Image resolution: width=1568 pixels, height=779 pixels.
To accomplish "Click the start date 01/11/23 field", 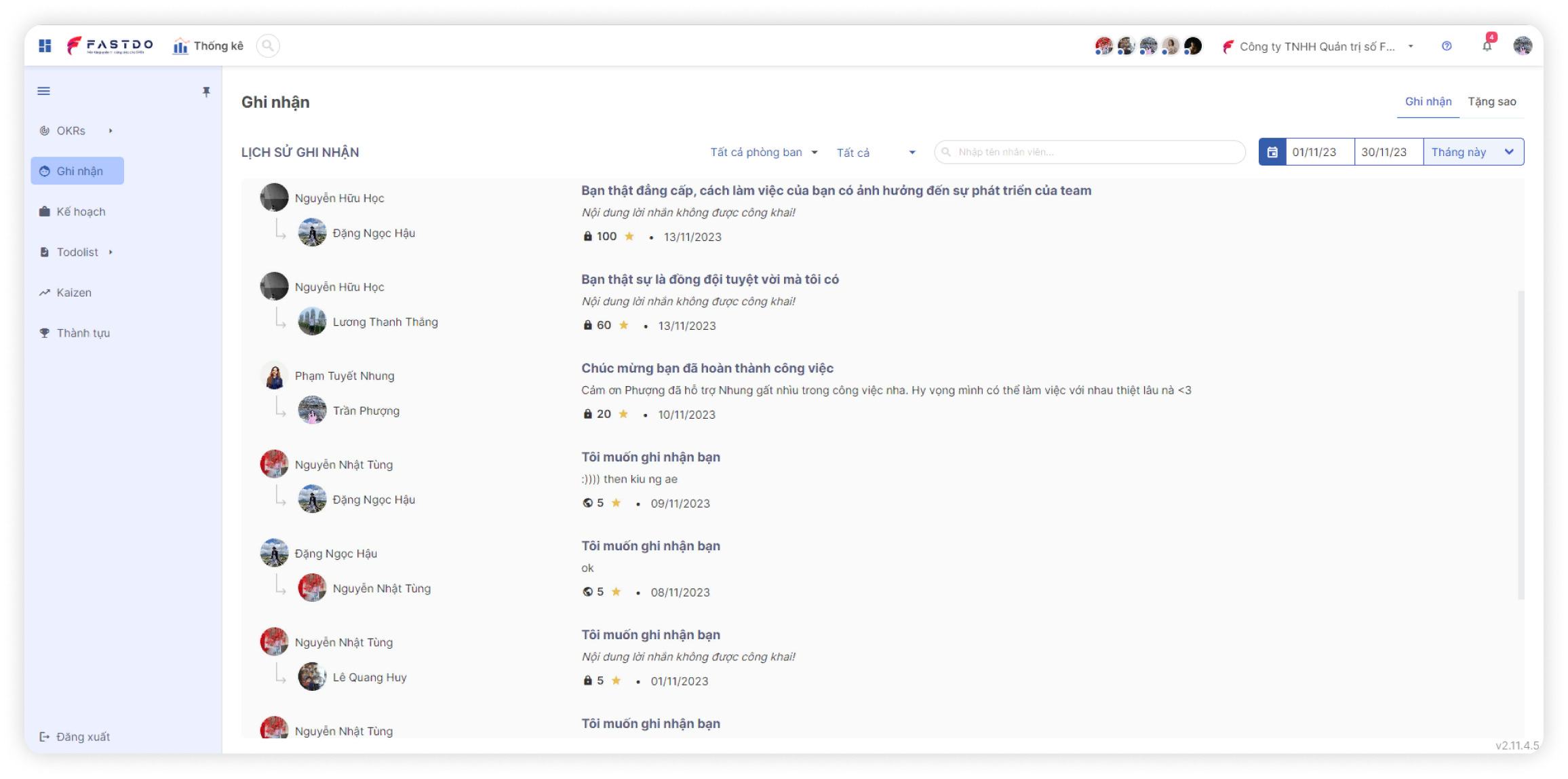I will [x=1320, y=152].
